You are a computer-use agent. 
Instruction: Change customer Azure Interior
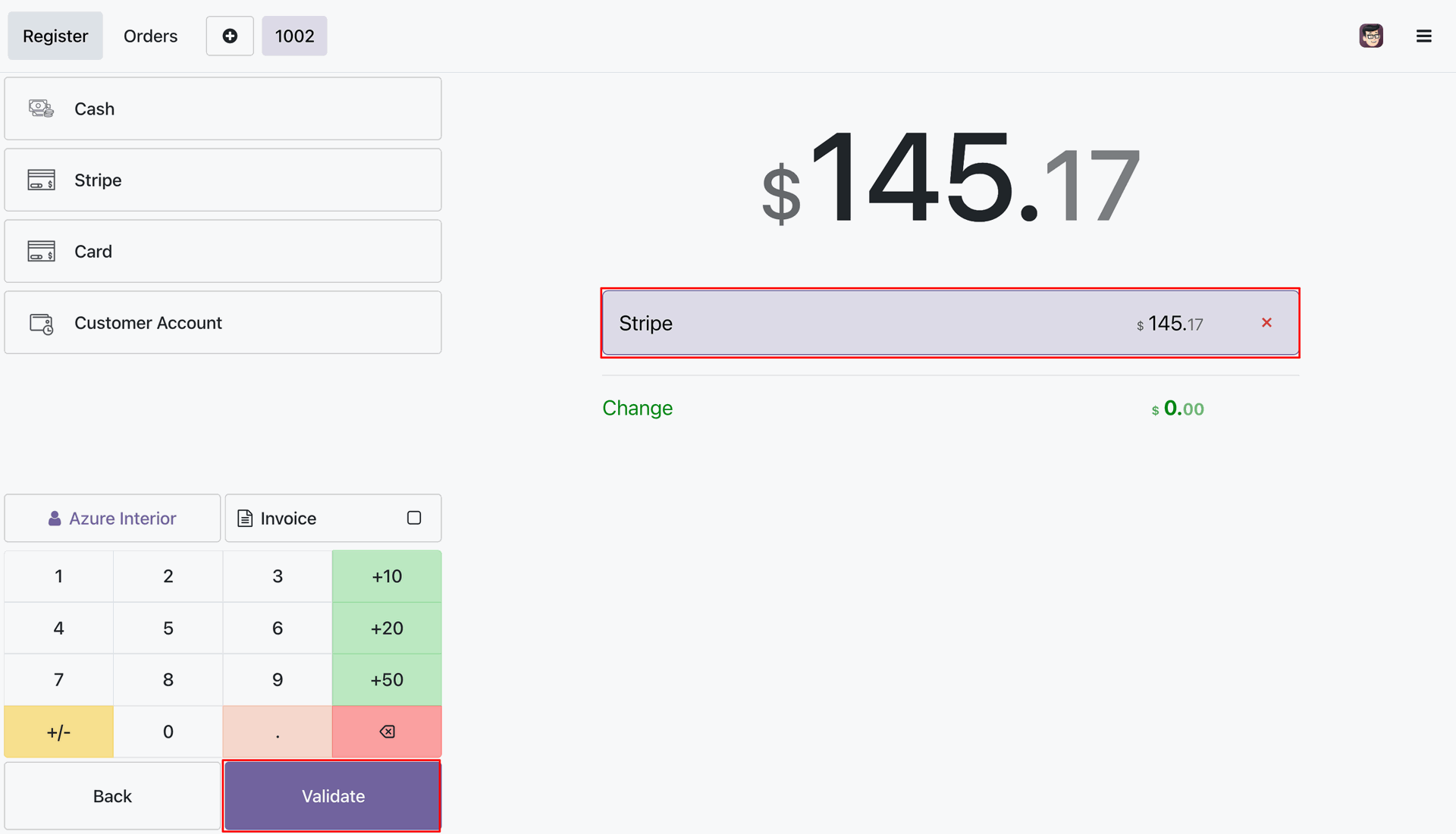(112, 519)
